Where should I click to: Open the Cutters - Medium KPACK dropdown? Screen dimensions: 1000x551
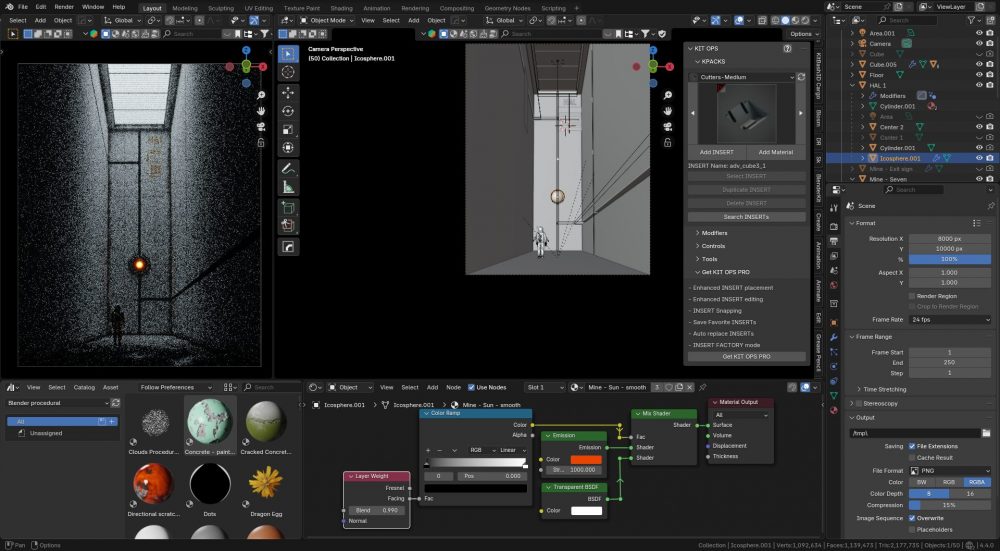pos(742,77)
